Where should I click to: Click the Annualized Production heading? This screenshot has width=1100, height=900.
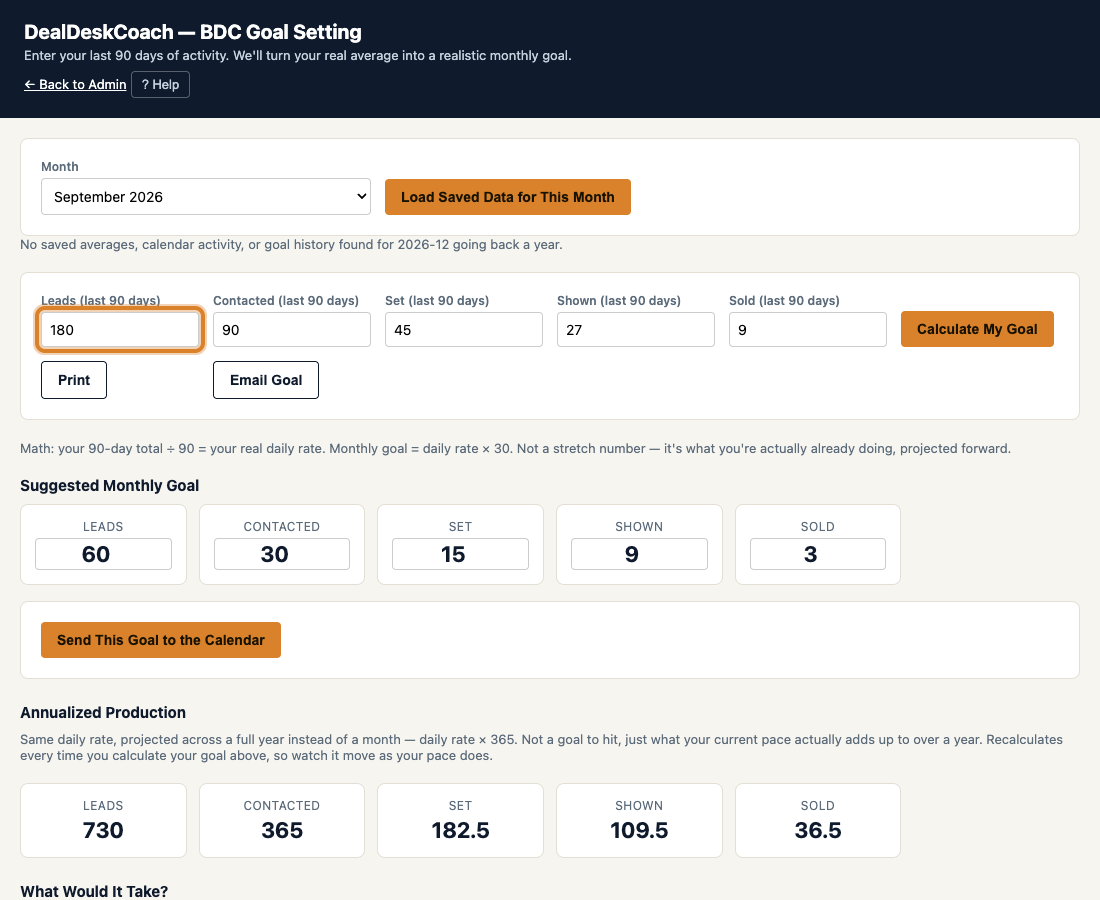click(103, 712)
